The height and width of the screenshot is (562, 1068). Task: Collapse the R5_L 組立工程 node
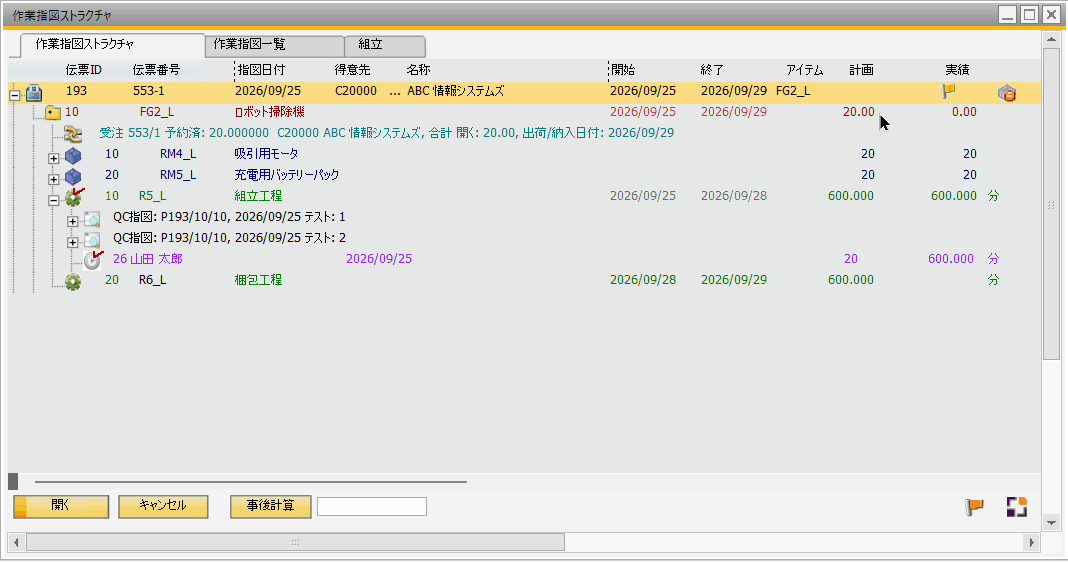tap(54, 201)
